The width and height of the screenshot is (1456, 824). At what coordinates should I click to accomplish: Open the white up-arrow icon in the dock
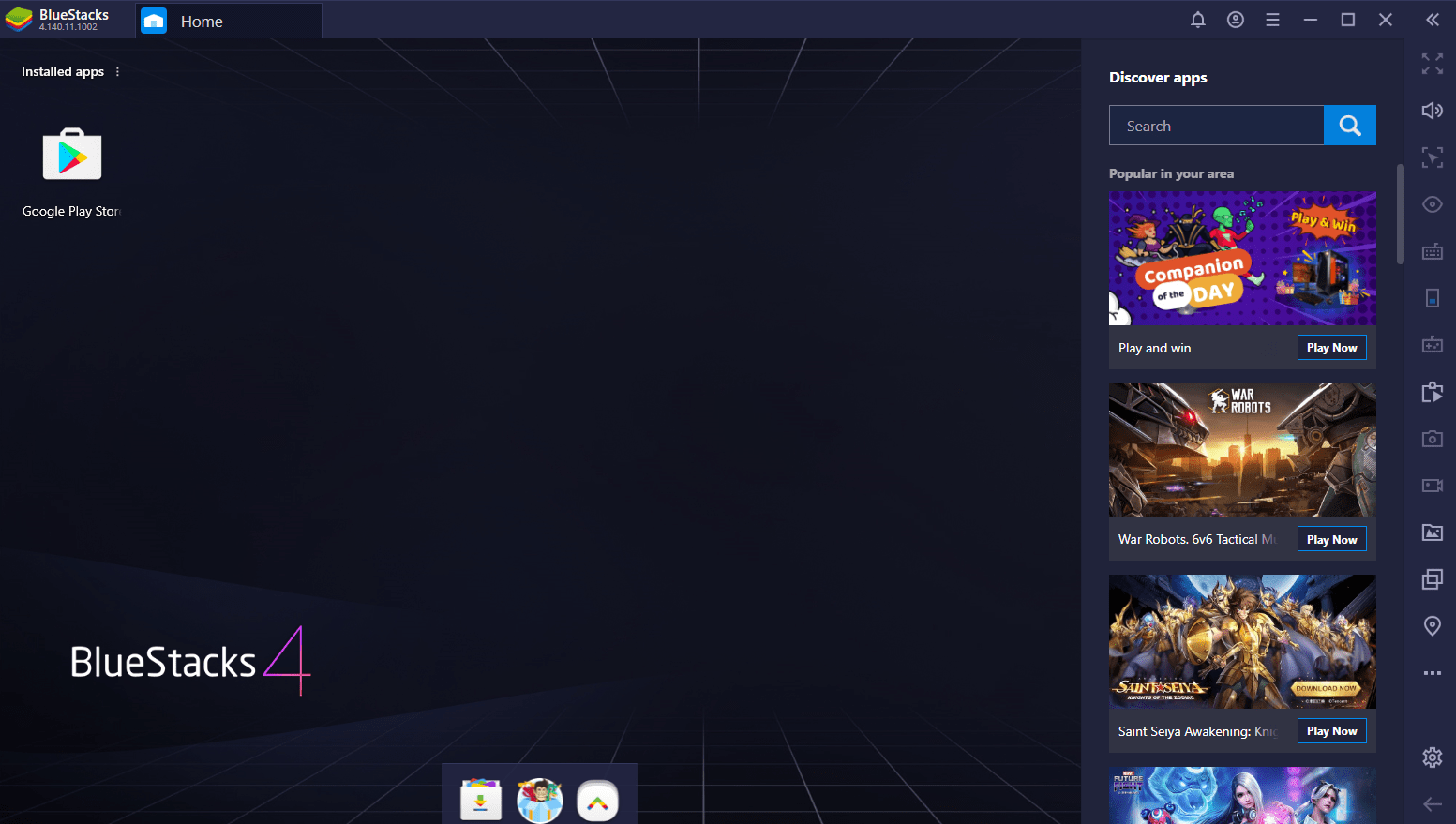coord(597,801)
